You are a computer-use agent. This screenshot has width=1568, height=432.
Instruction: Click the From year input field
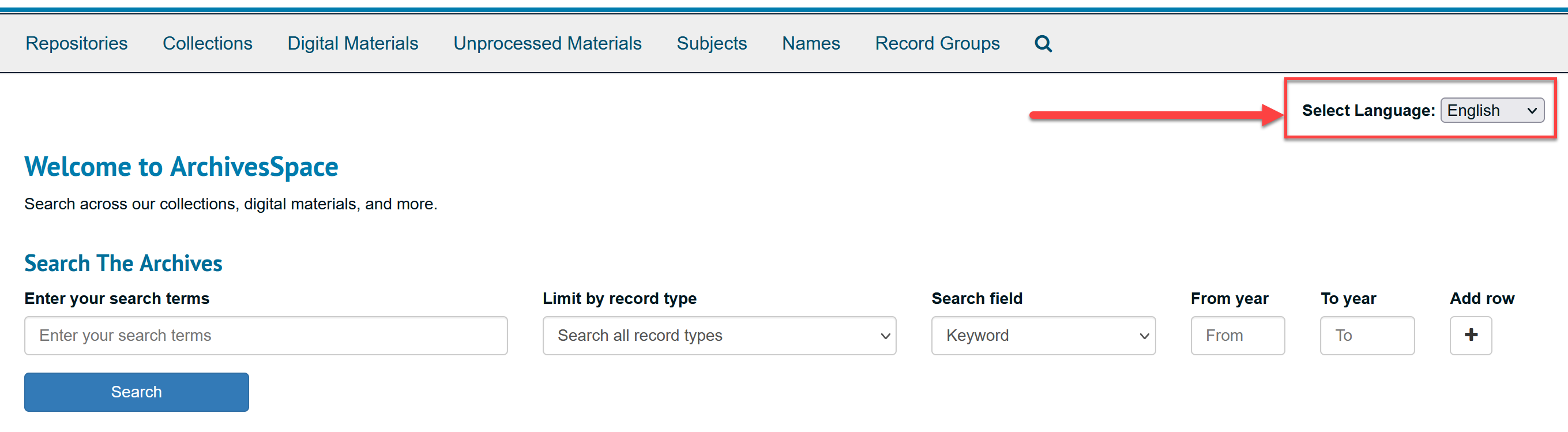coord(1238,336)
